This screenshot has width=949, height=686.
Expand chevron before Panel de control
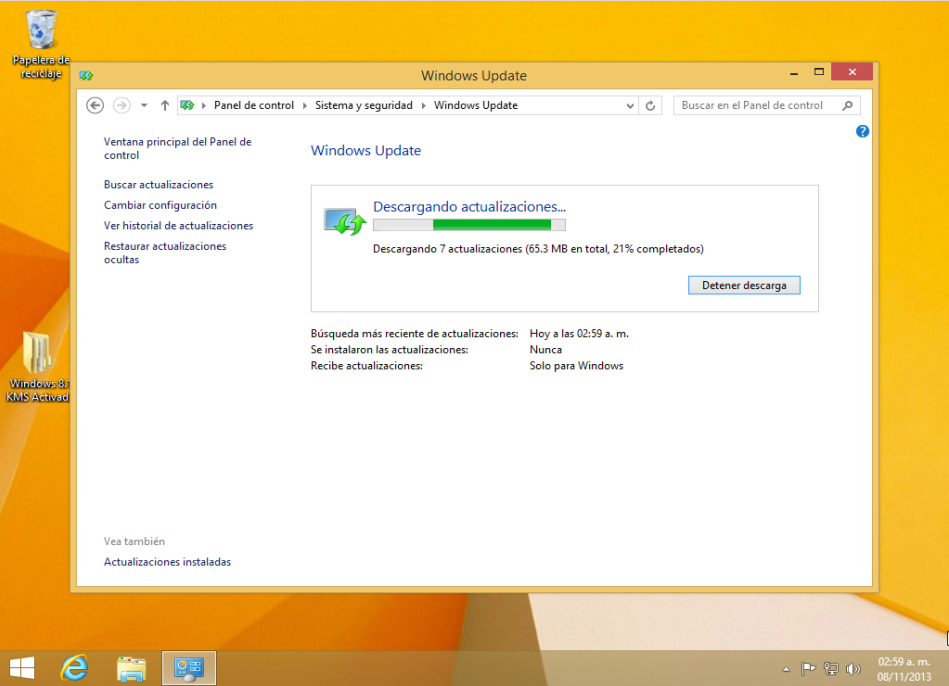(x=204, y=105)
